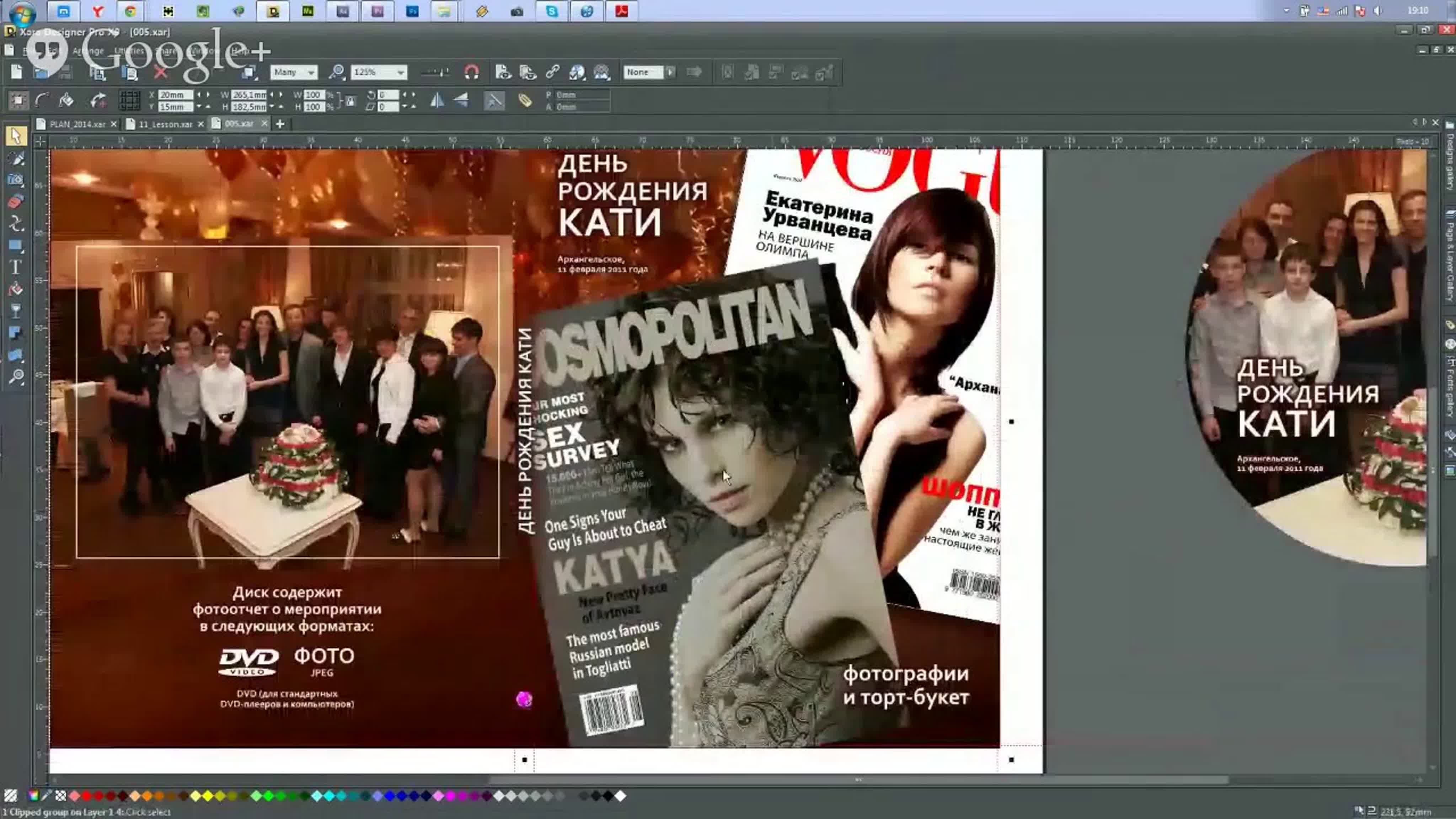Click the New document icon

(x=16, y=73)
